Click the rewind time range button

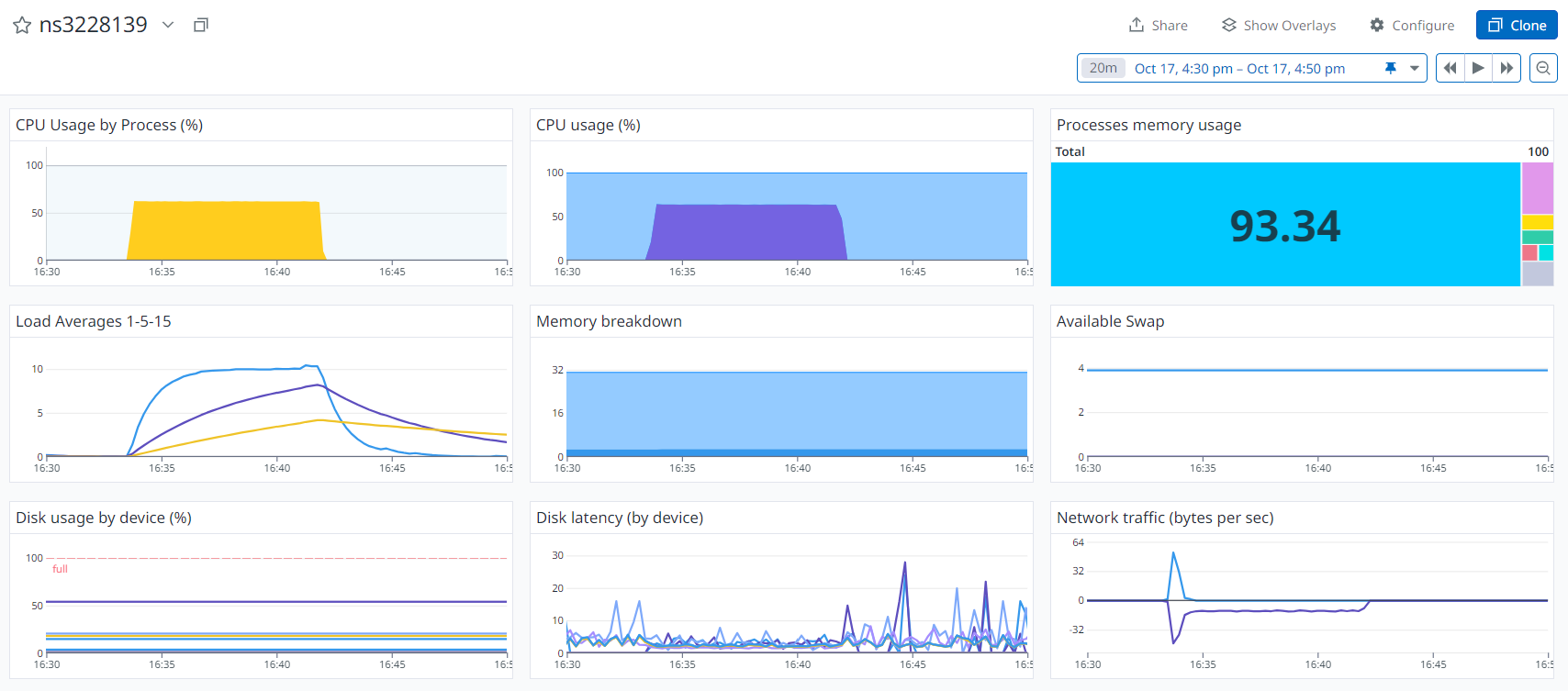(1450, 68)
